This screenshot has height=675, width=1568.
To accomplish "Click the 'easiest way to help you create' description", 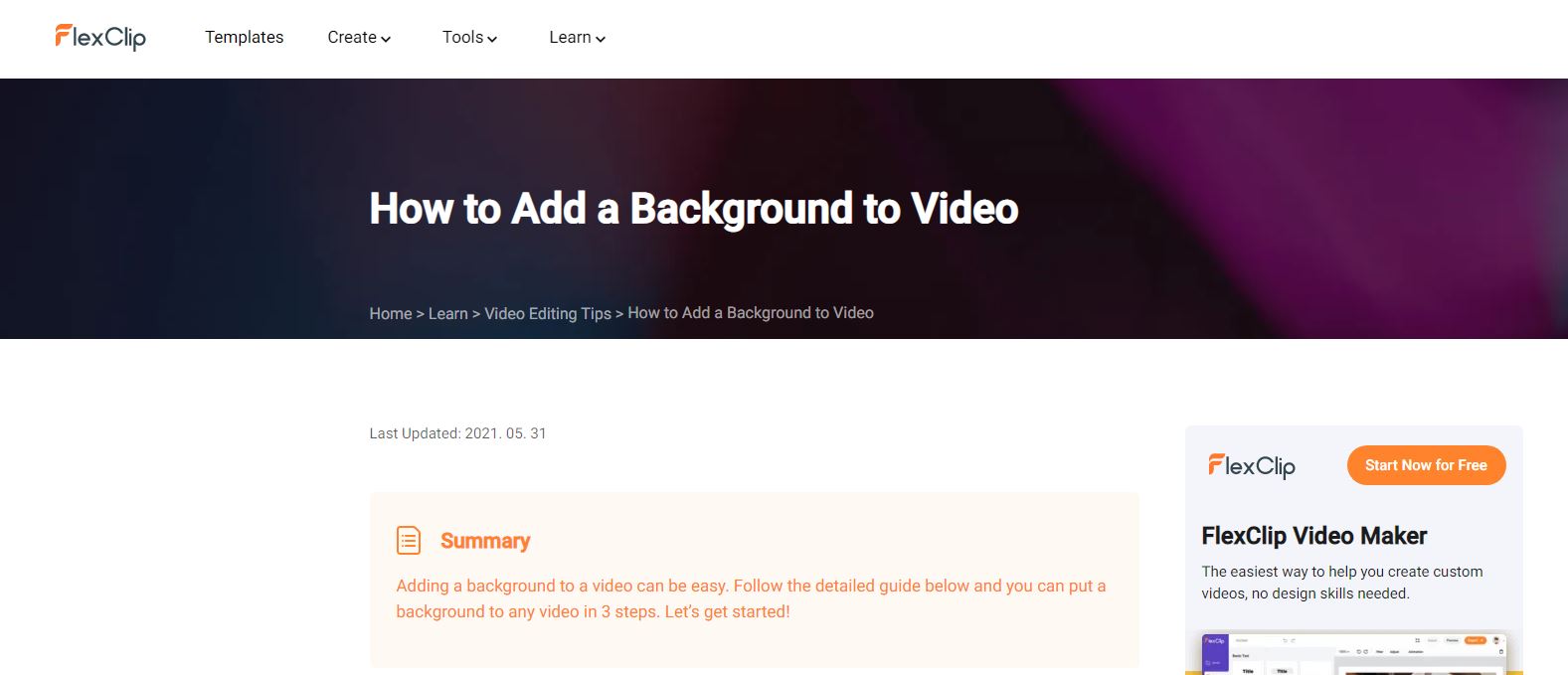I will [x=1342, y=583].
